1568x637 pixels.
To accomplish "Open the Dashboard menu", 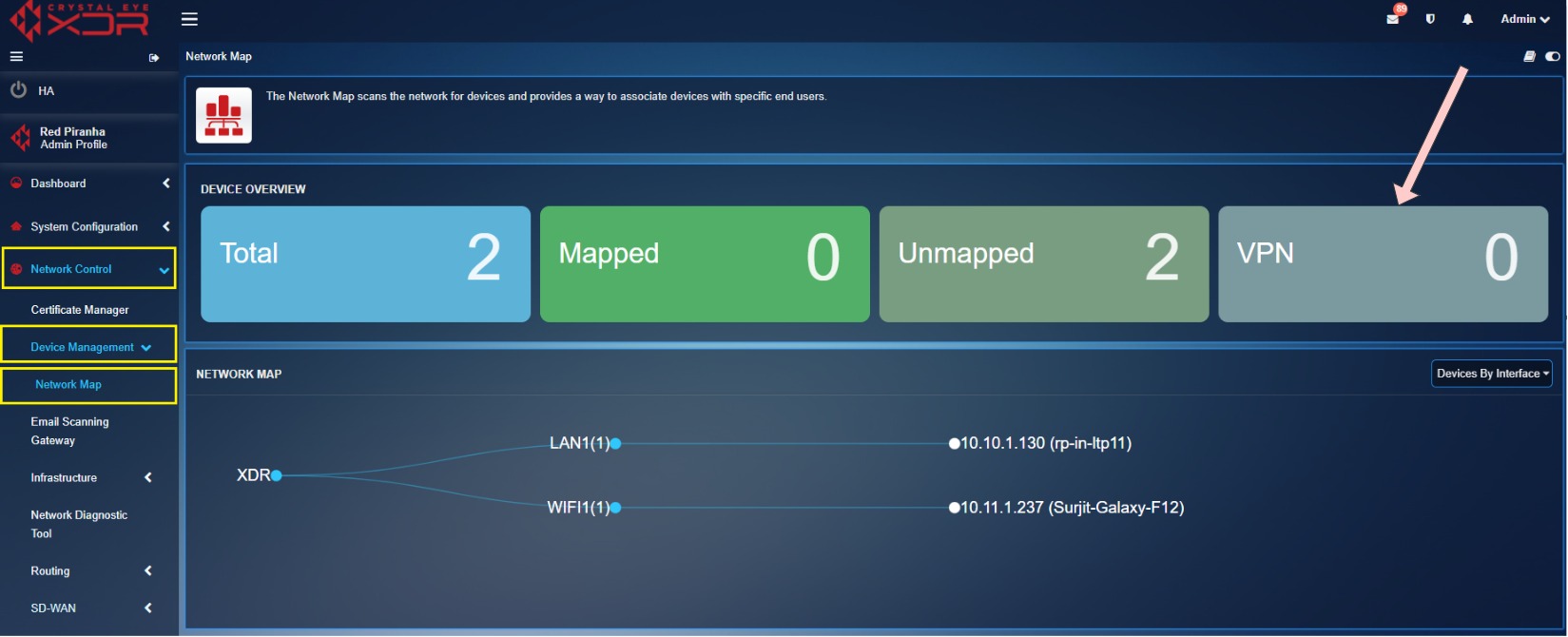I will (58, 183).
